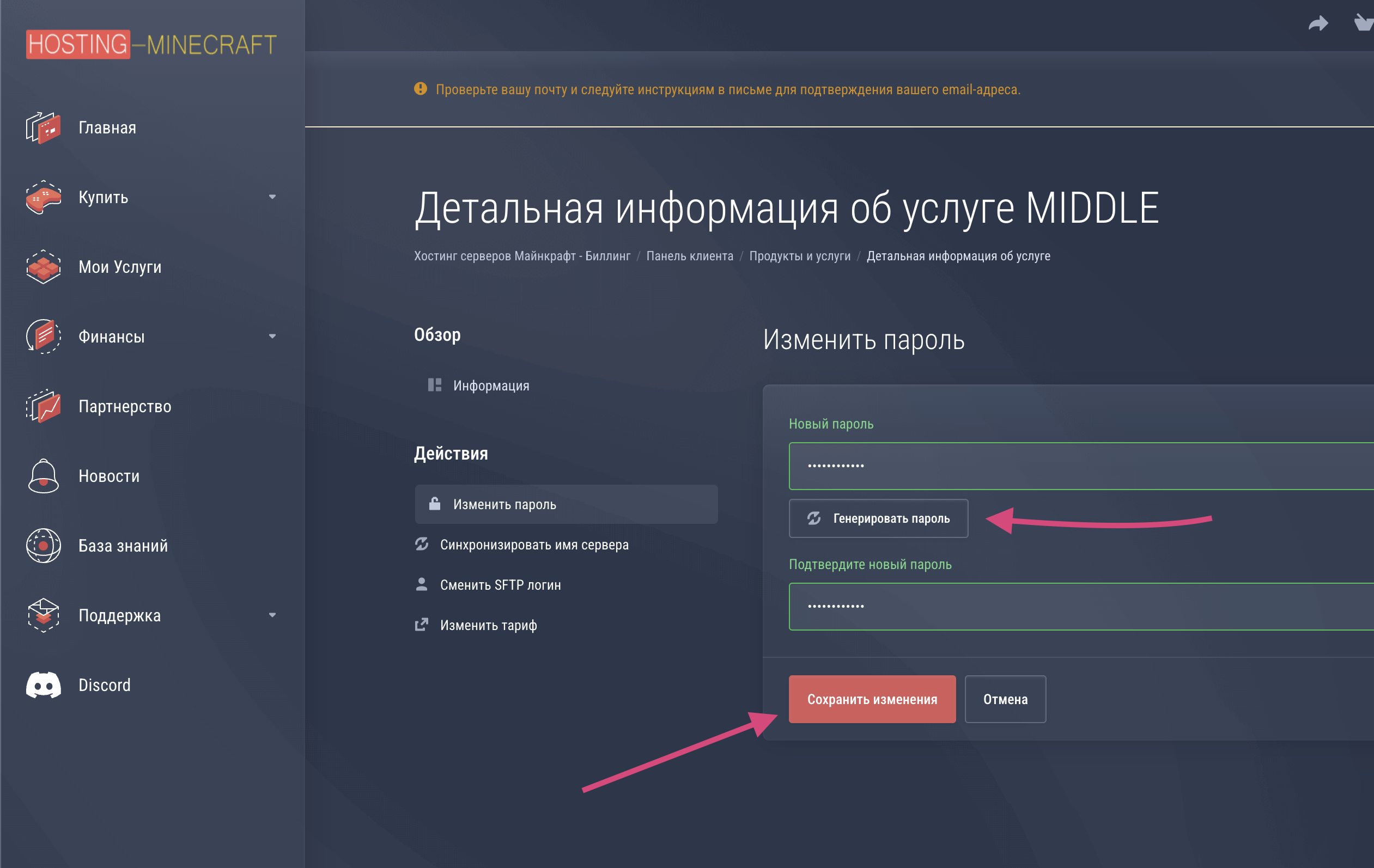Click the Партнерство chart icon
The height and width of the screenshot is (868, 1374).
pos(44,406)
